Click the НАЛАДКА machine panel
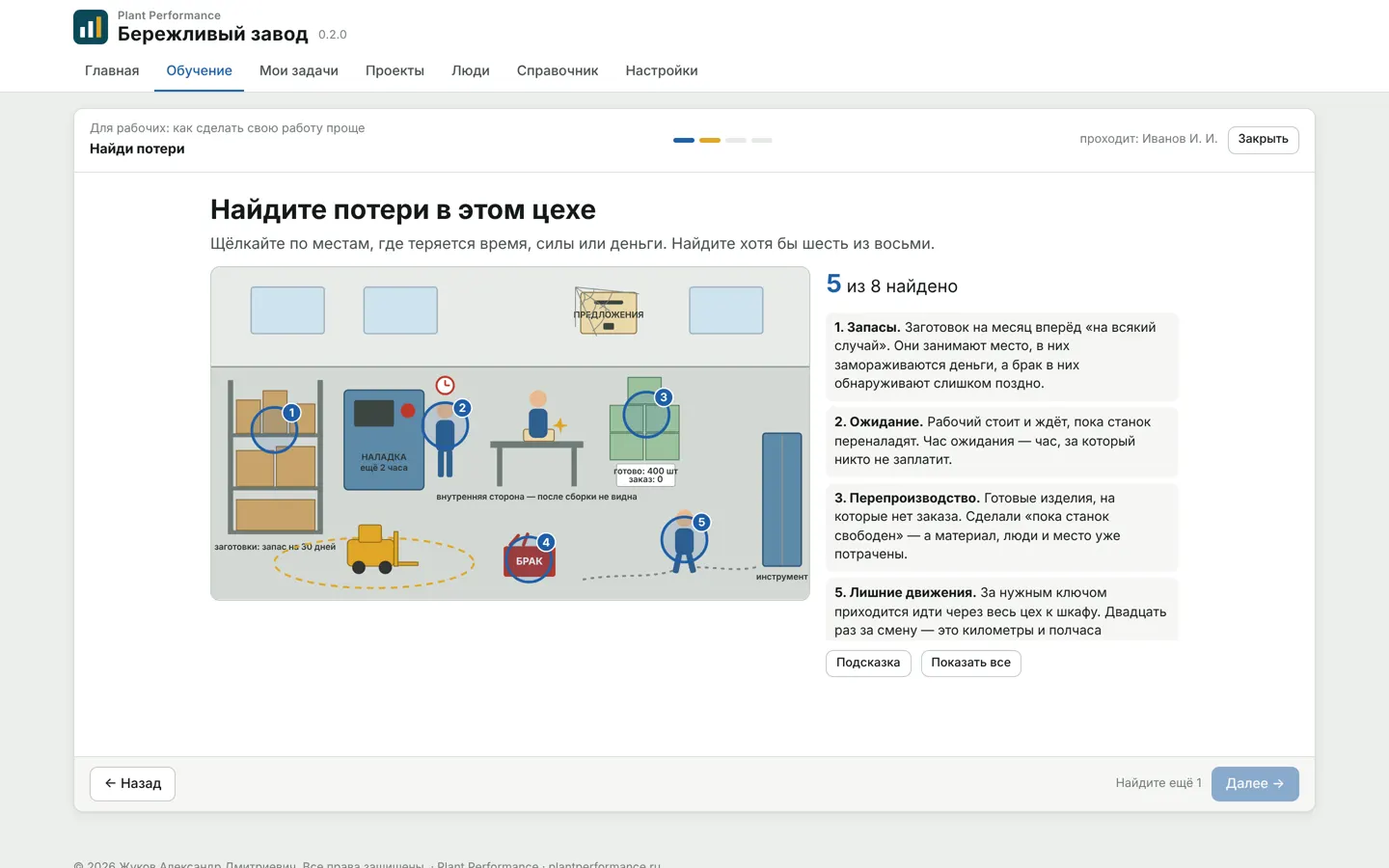This screenshot has height=868, width=1389. [384, 439]
